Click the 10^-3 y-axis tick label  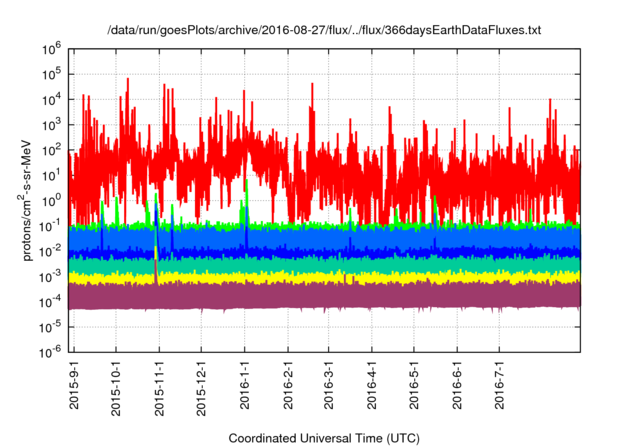pos(50,277)
